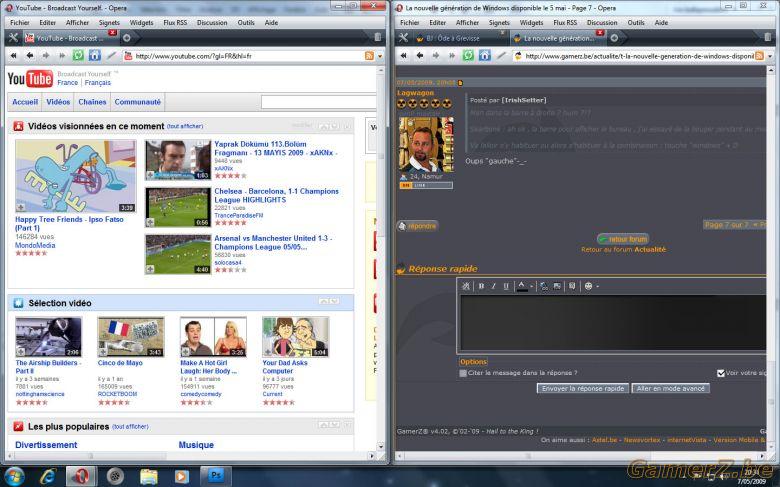Open the Outils menu in the GamerZ window
Screen dimensions: 780x487
click(636, 22)
